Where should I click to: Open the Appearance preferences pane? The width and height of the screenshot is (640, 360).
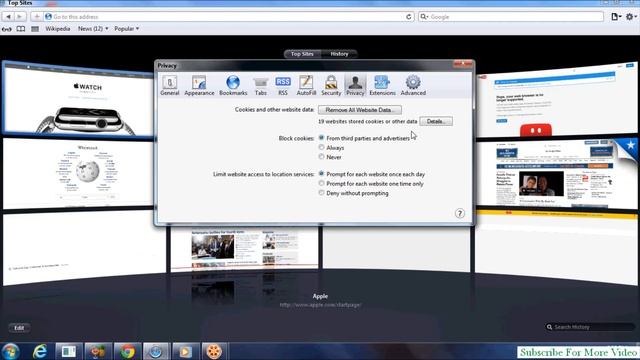click(x=199, y=85)
